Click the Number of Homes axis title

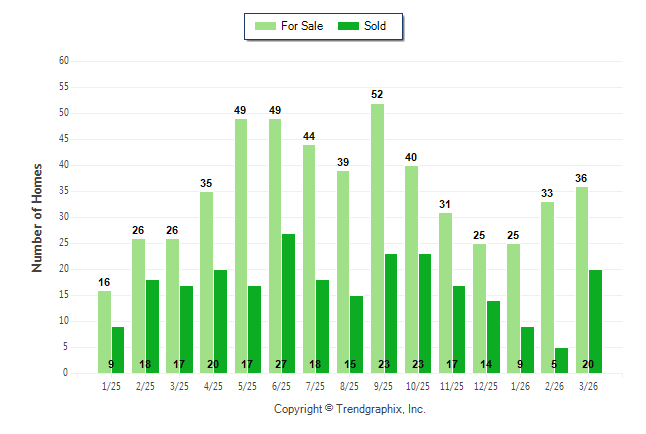[37, 217]
